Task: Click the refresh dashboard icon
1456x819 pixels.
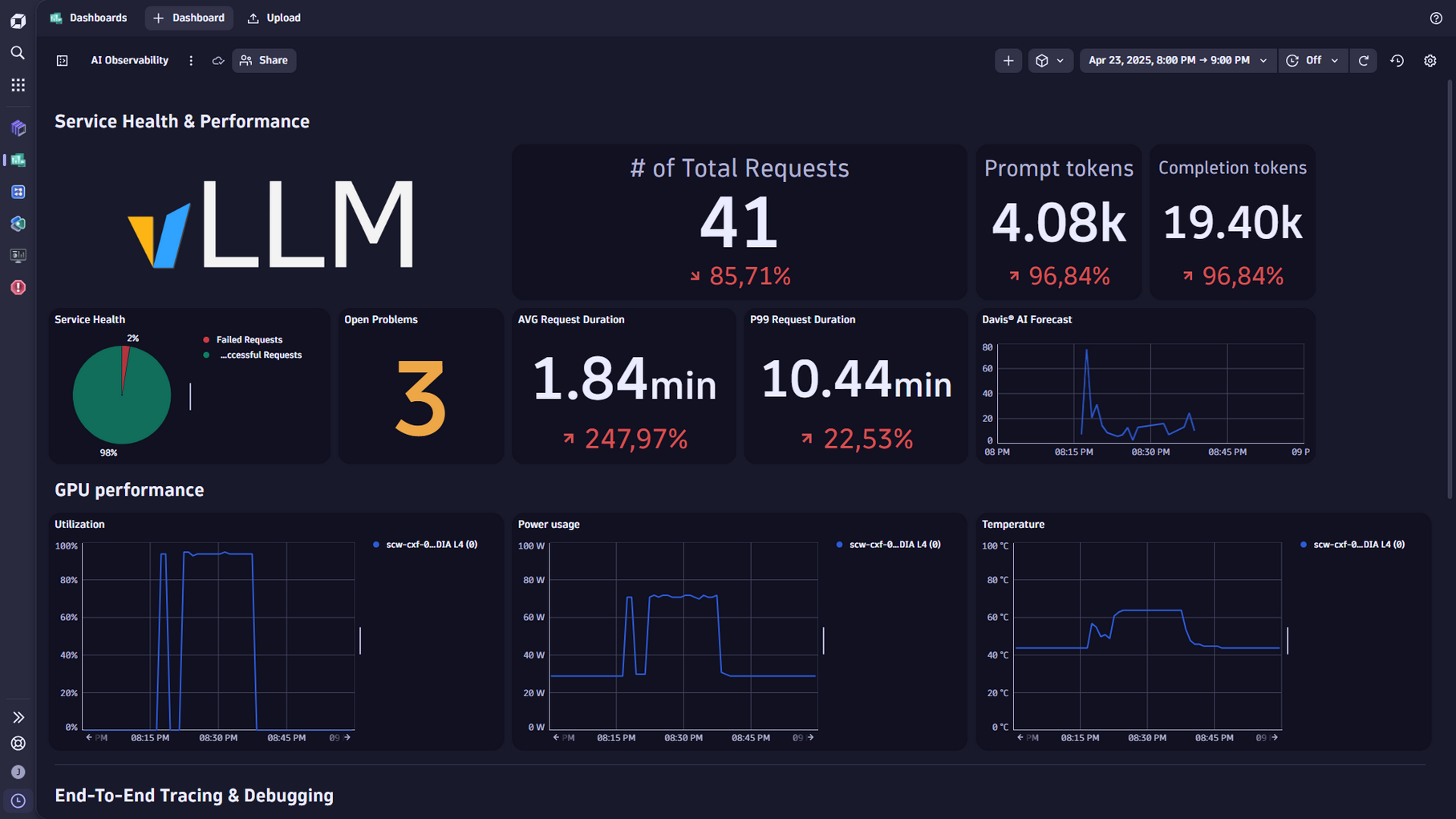Action: click(1363, 60)
